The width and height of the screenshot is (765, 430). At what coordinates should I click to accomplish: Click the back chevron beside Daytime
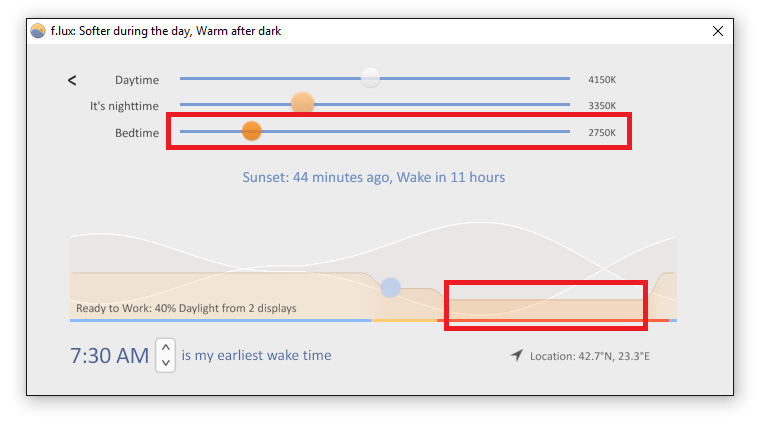(x=72, y=80)
